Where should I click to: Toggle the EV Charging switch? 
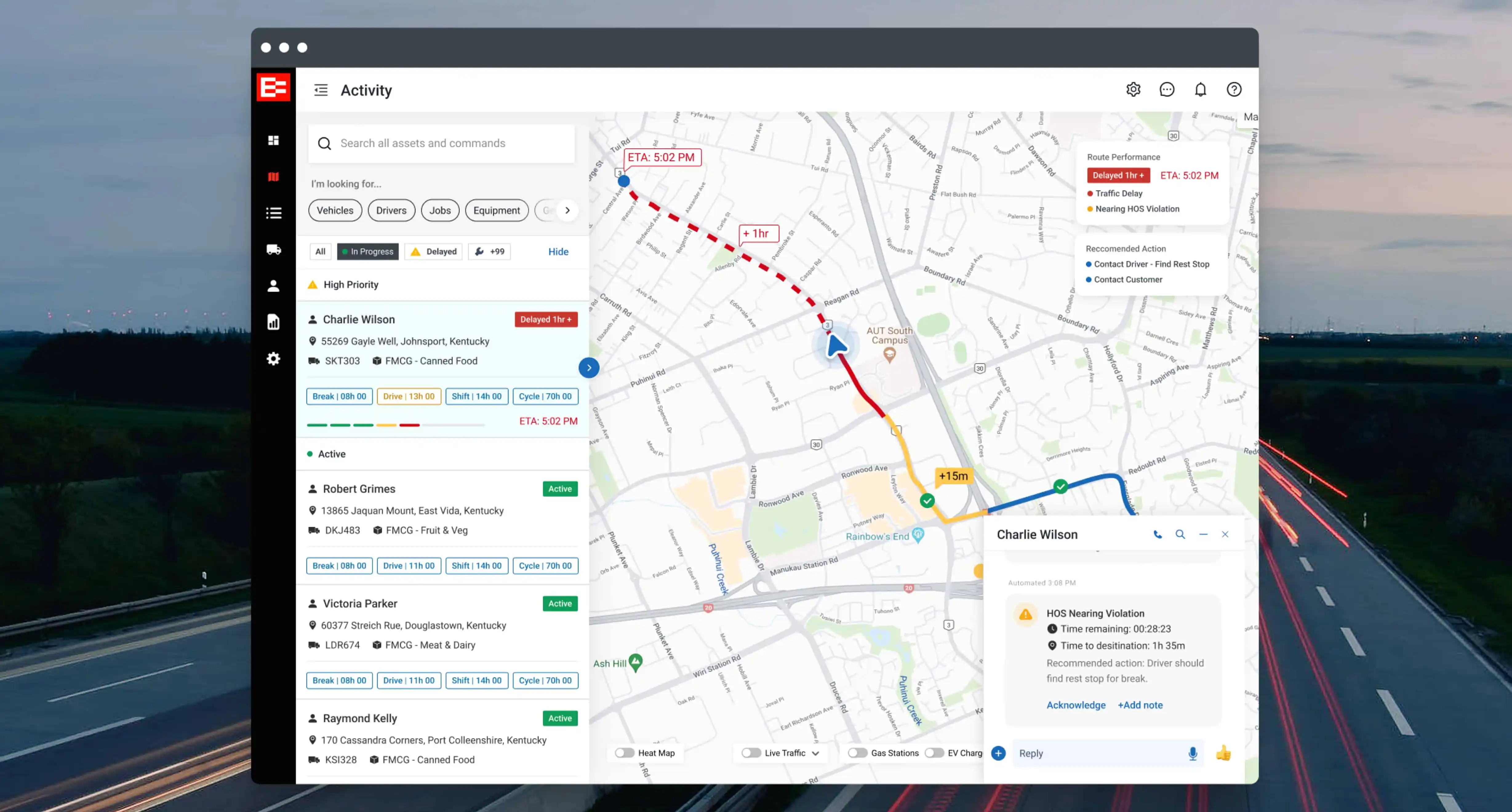click(x=934, y=753)
